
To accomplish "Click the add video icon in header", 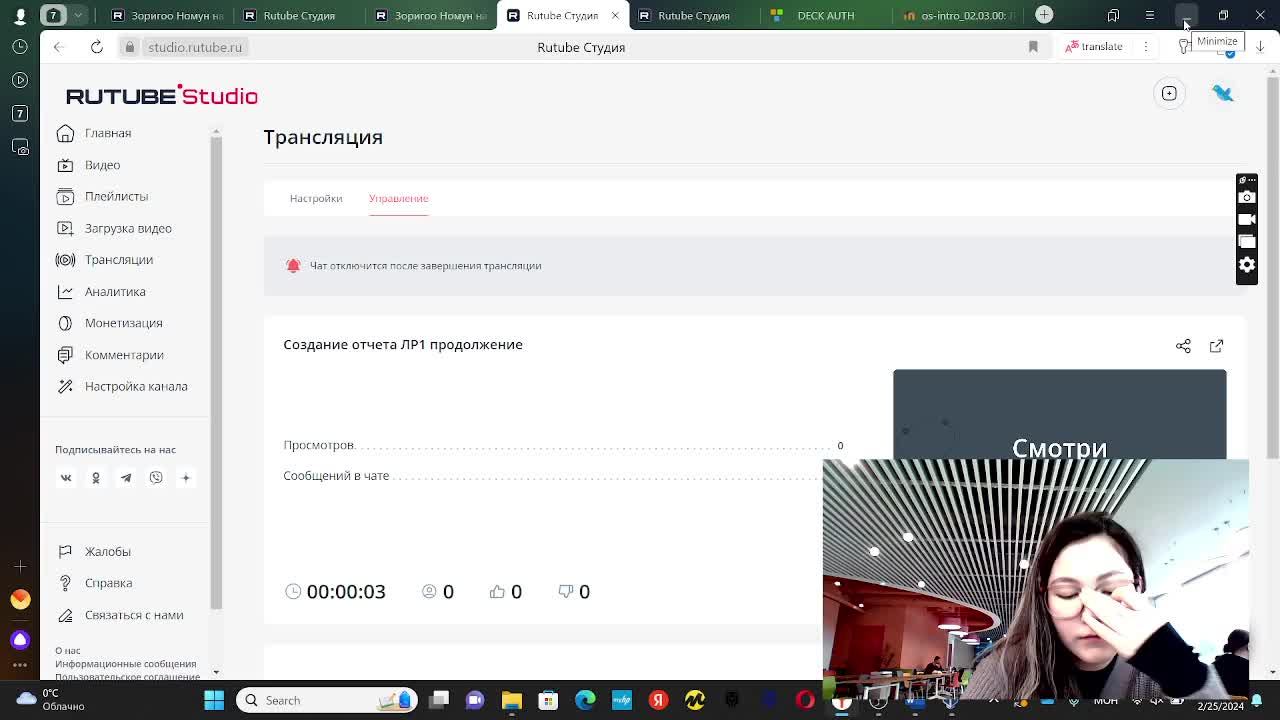I will [1169, 93].
